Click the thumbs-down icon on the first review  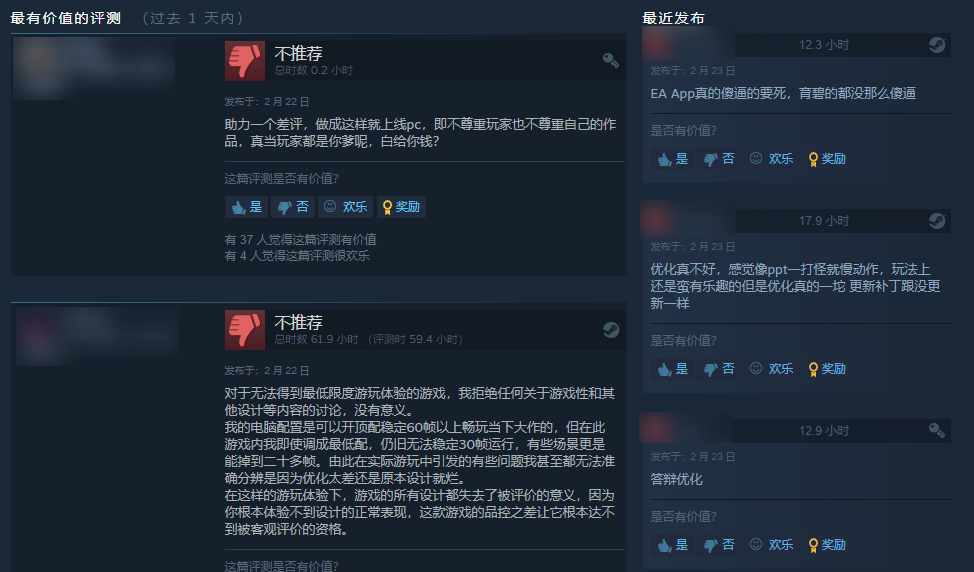245,61
